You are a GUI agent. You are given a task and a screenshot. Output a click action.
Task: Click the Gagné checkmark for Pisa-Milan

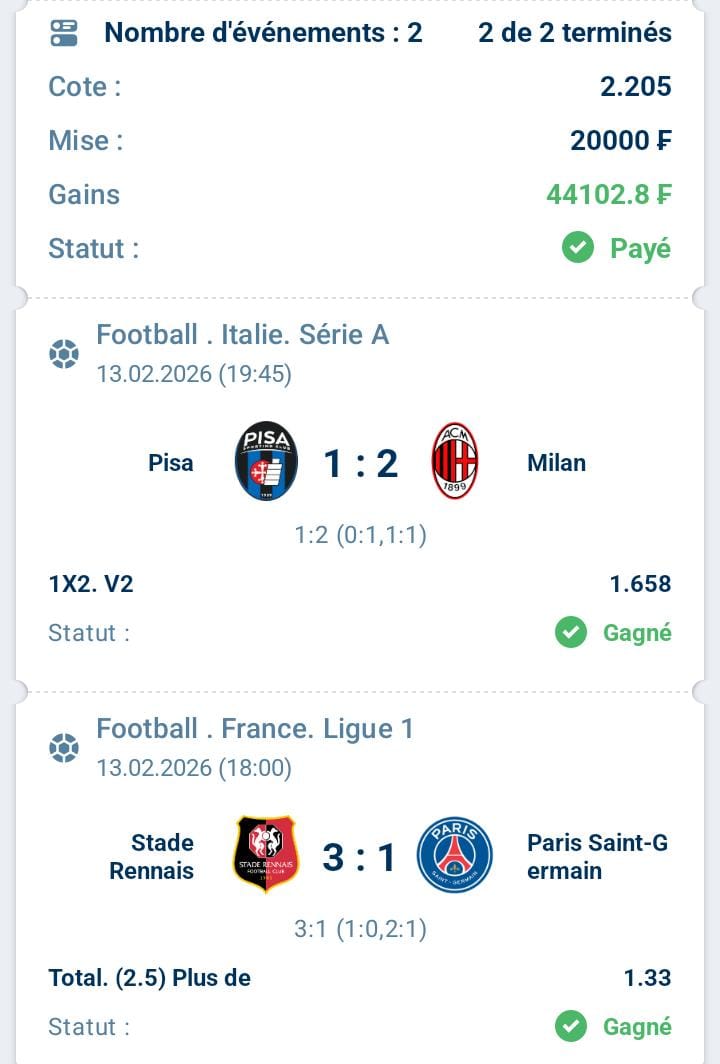coord(571,632)
